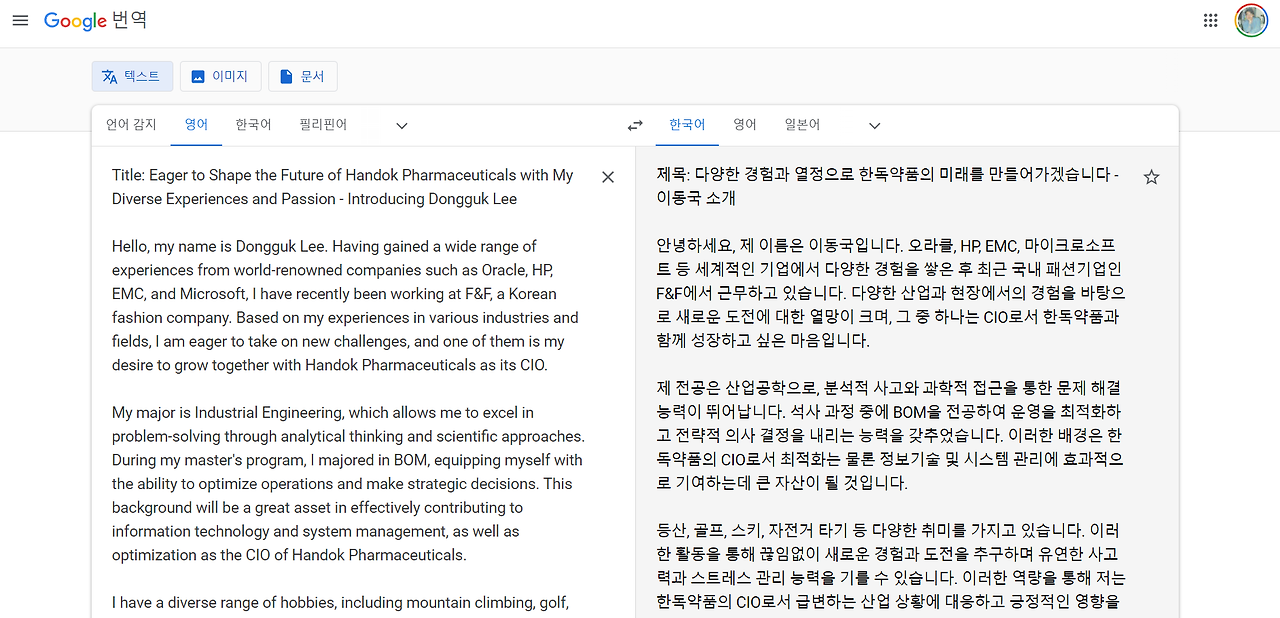Open your Google account profile avatar
Screen dimensions: 1280x618
click(1251, 20)
